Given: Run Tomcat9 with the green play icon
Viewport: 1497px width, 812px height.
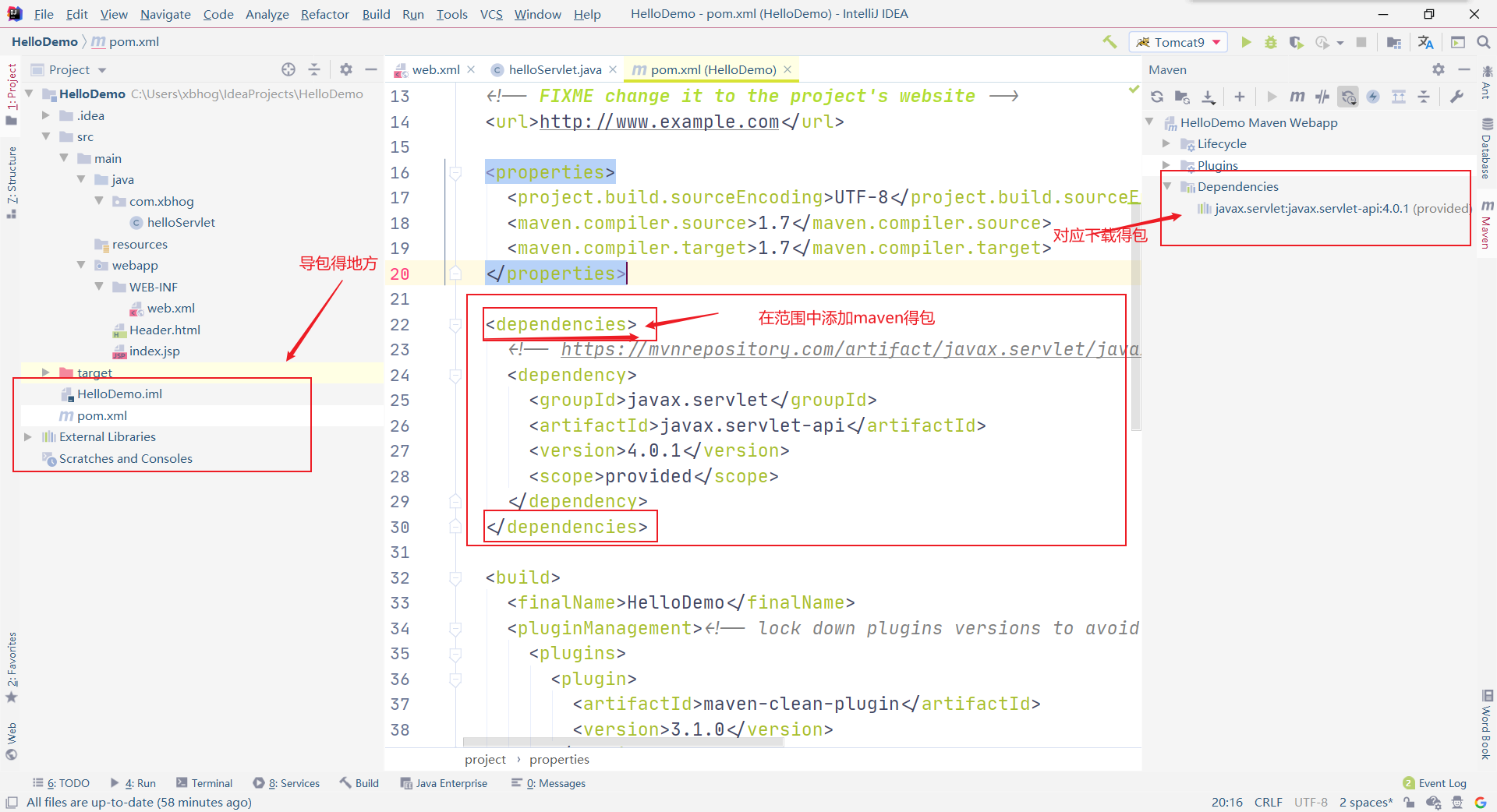Looking at the screenshot, I should click(x=1246, y=42).
